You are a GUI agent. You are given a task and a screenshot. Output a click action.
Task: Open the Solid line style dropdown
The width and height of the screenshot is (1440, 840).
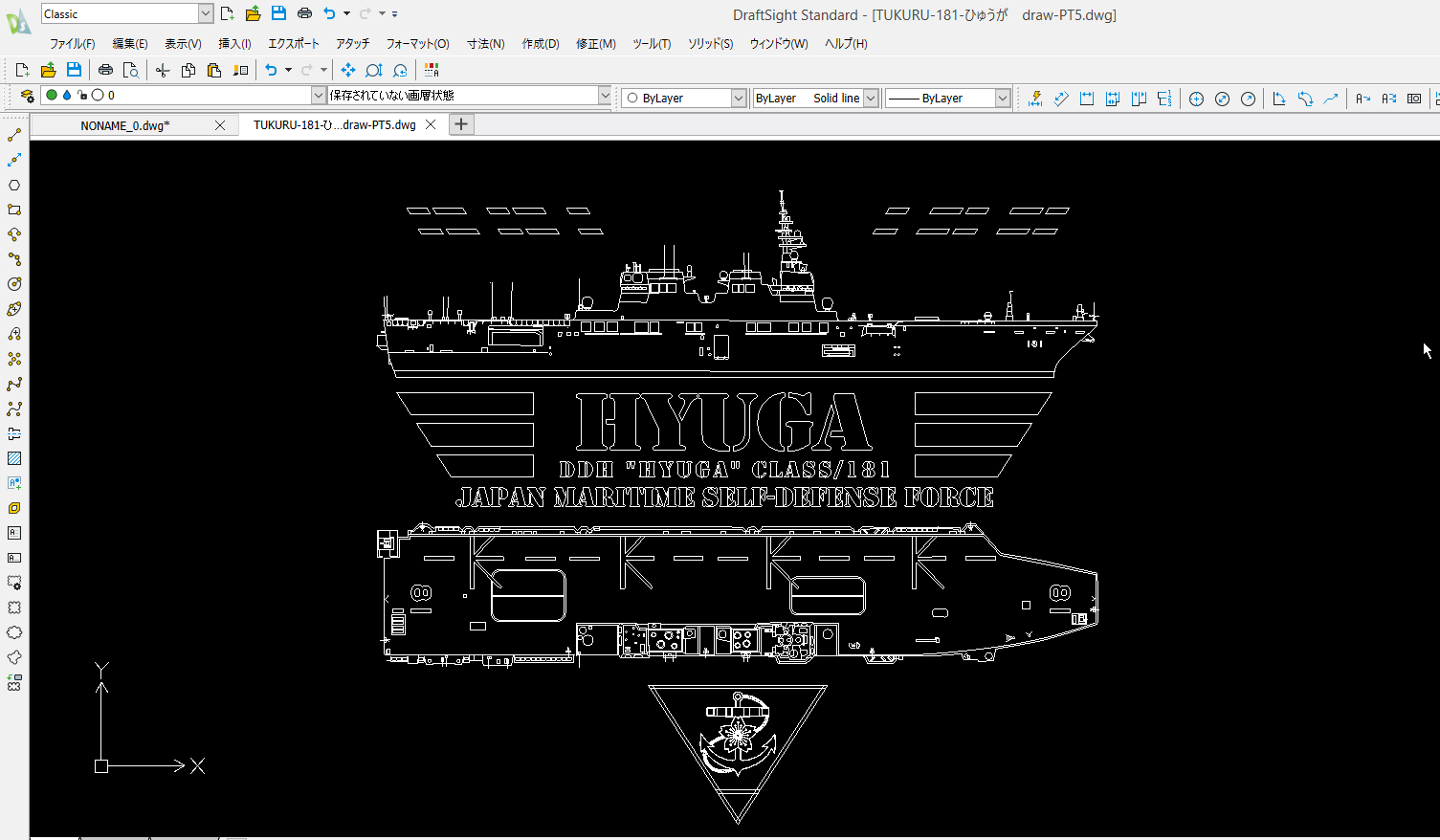(x=871, y=98)
